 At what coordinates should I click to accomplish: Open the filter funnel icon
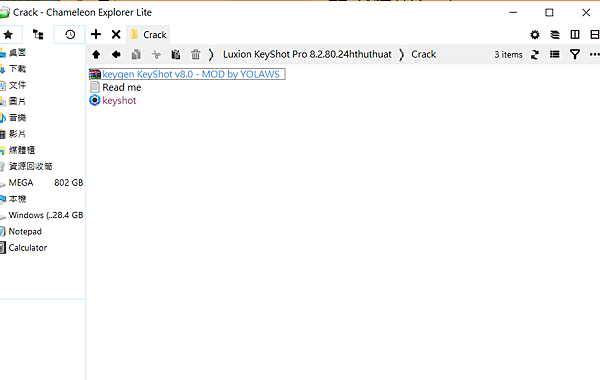(x=575, y=55)
